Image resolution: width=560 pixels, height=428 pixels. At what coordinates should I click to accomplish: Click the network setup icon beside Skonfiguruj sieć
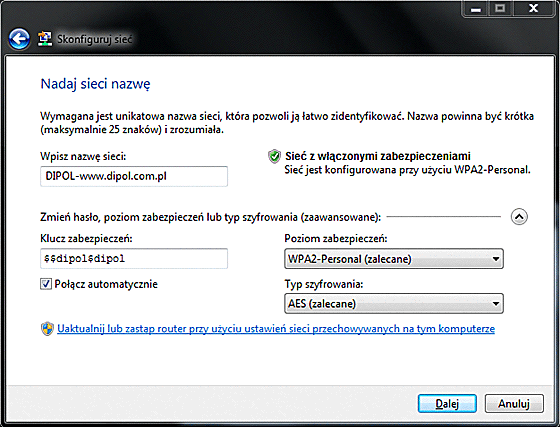[45, 39]
